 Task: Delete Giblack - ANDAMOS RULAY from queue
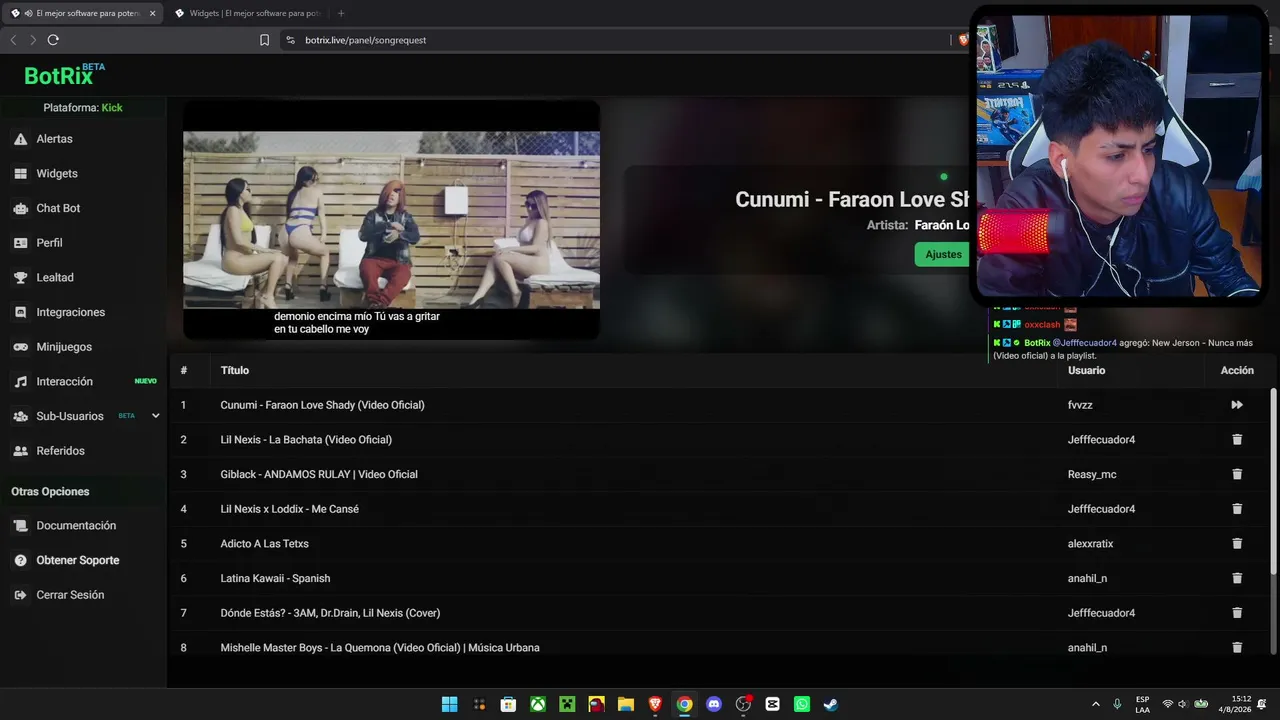click(1237, 474)
